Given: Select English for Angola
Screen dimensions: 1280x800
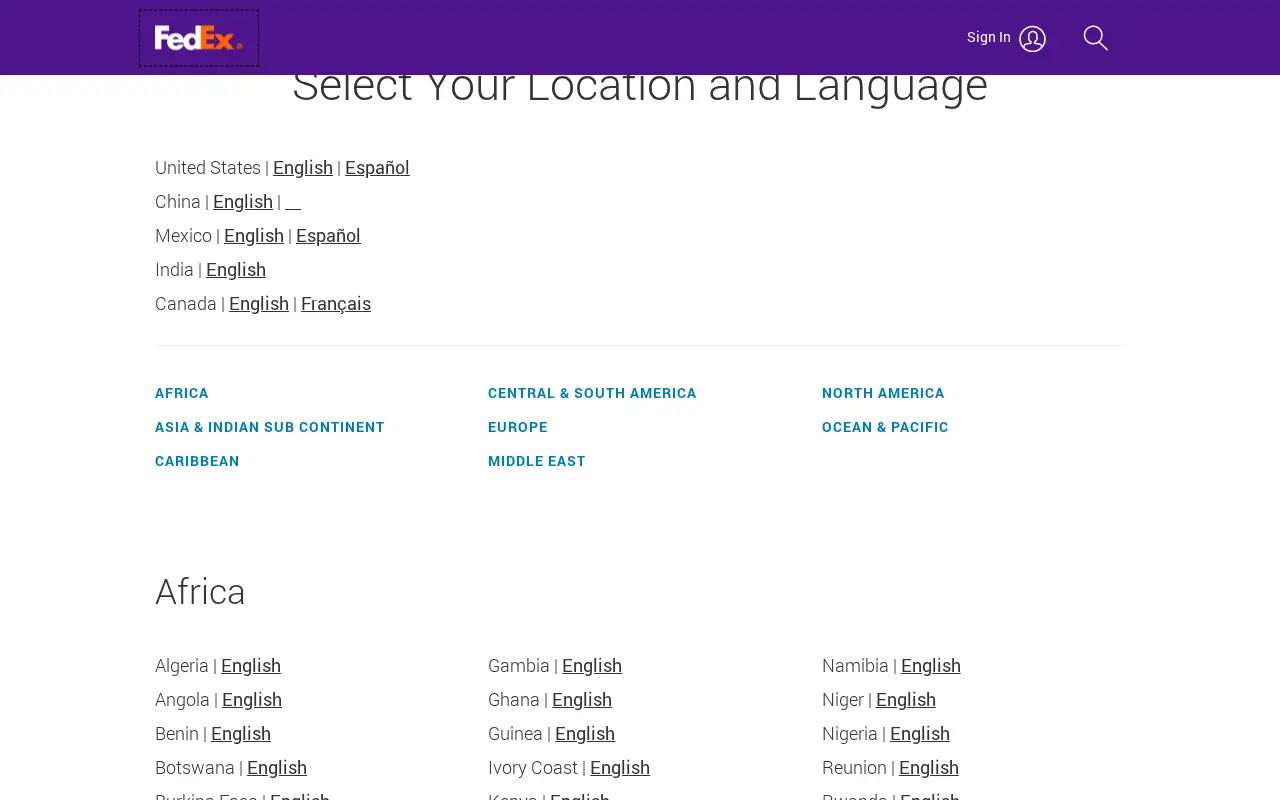Looking at the screenshot, I should click(252, 700).
